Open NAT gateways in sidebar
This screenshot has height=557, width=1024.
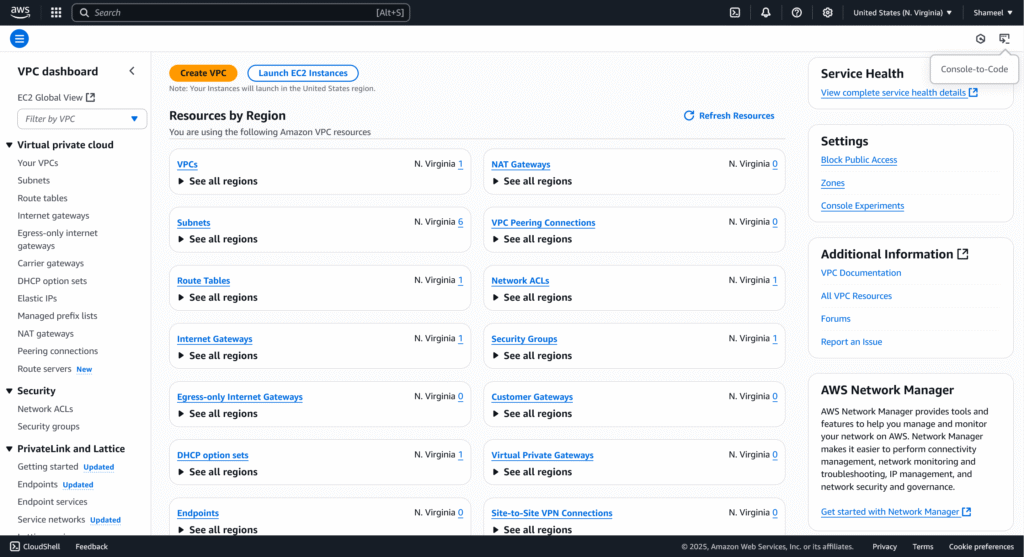[x=46, y=333]
